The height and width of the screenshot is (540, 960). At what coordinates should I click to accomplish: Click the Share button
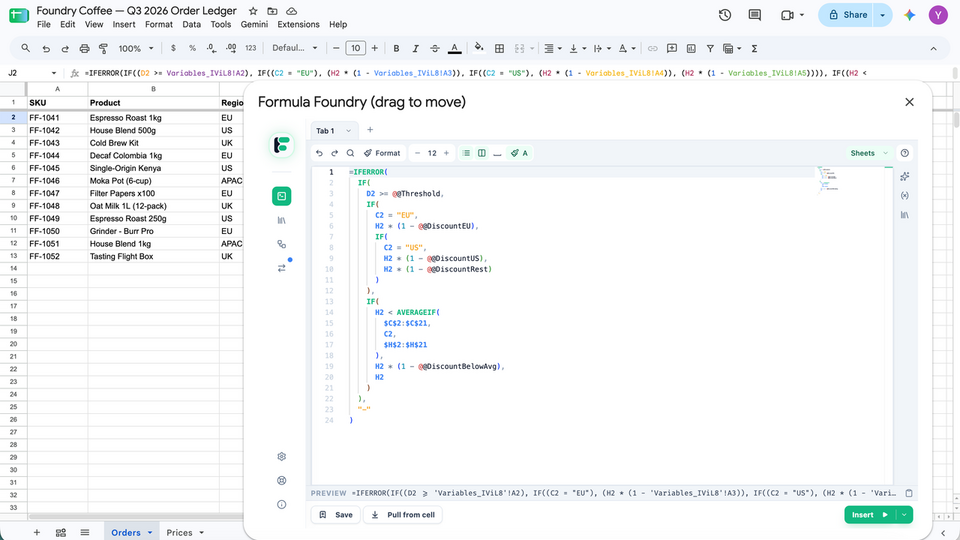pos(847,15)
